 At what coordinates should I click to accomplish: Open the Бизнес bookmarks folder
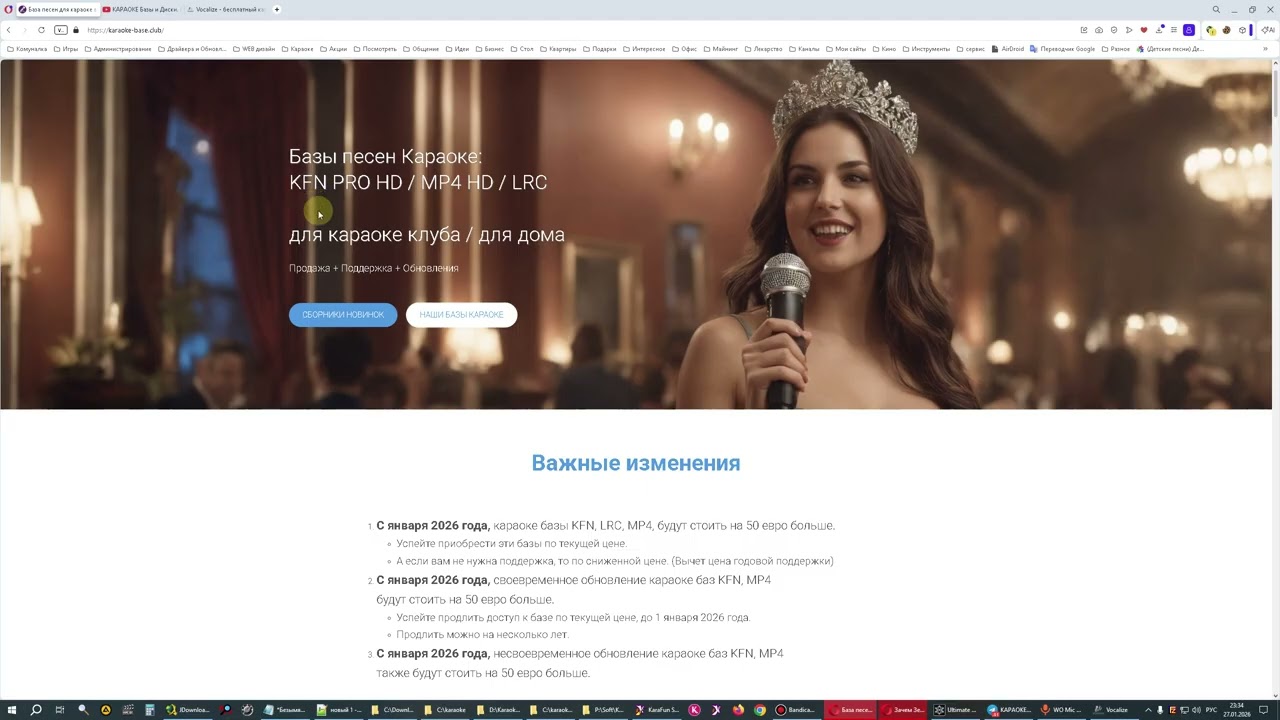(x=489, y=48)
